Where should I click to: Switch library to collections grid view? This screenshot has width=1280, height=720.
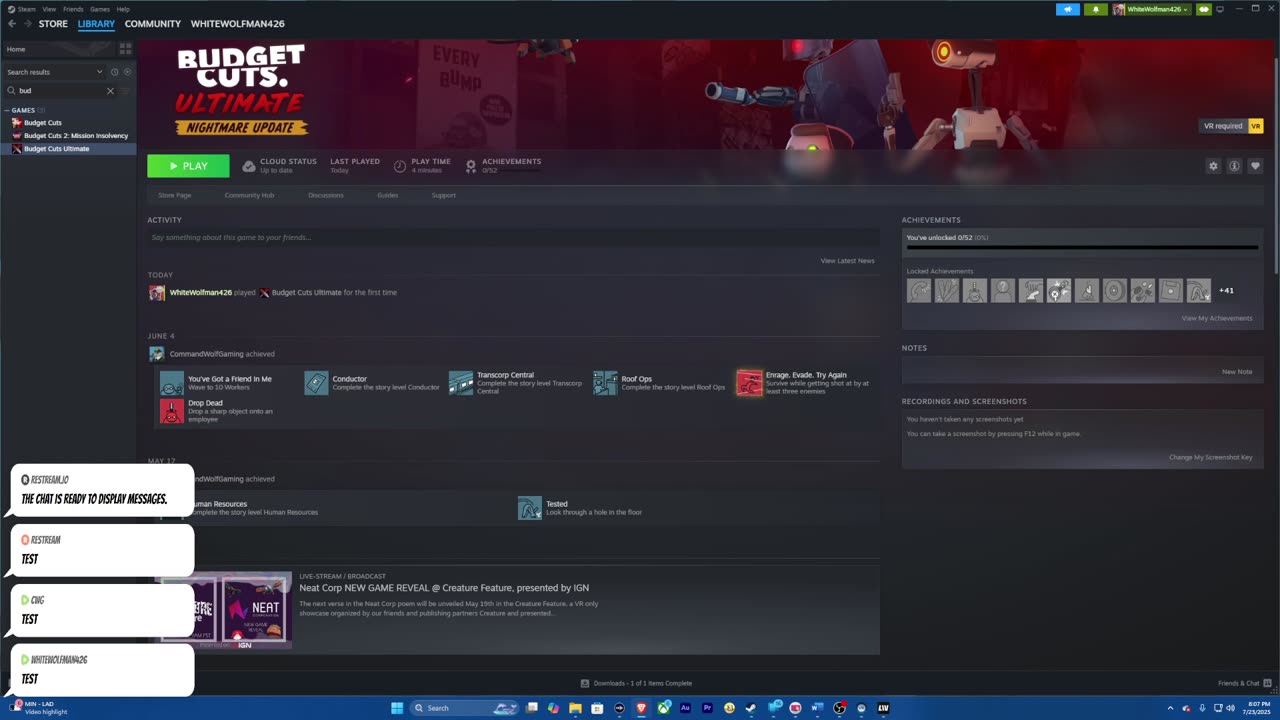click(125, 48)
